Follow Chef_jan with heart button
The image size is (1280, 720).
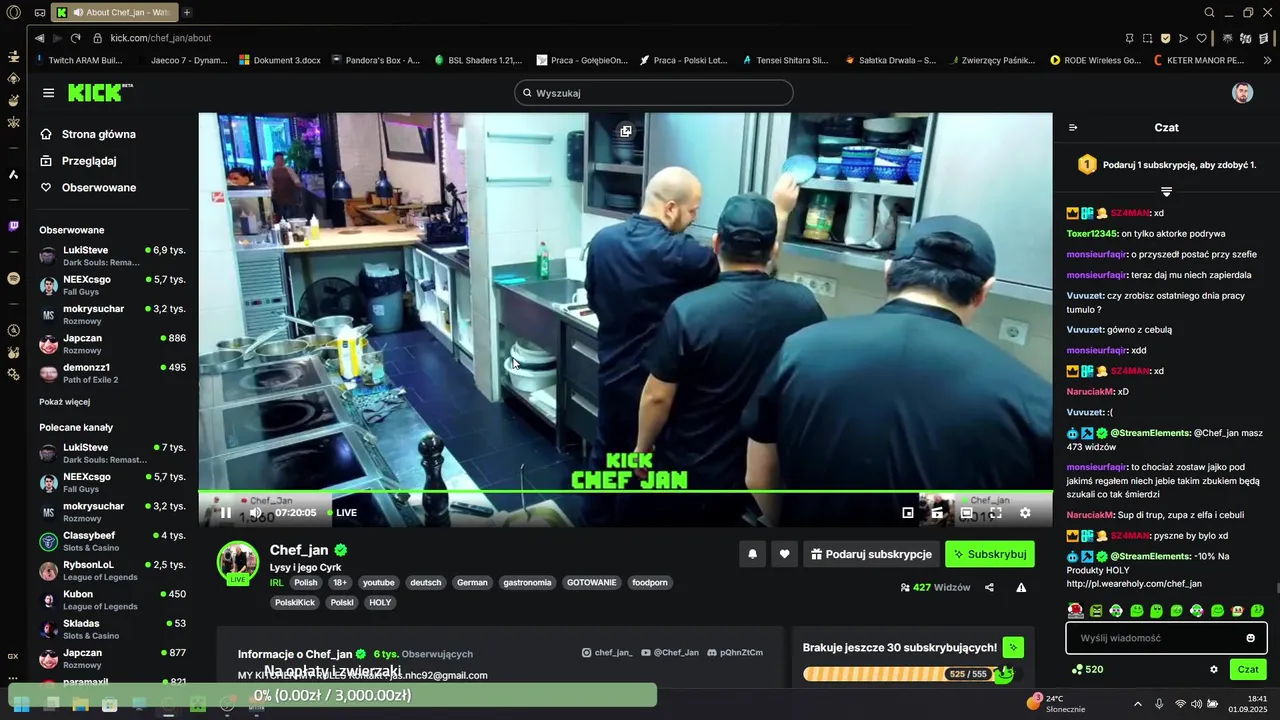[785, 554]
